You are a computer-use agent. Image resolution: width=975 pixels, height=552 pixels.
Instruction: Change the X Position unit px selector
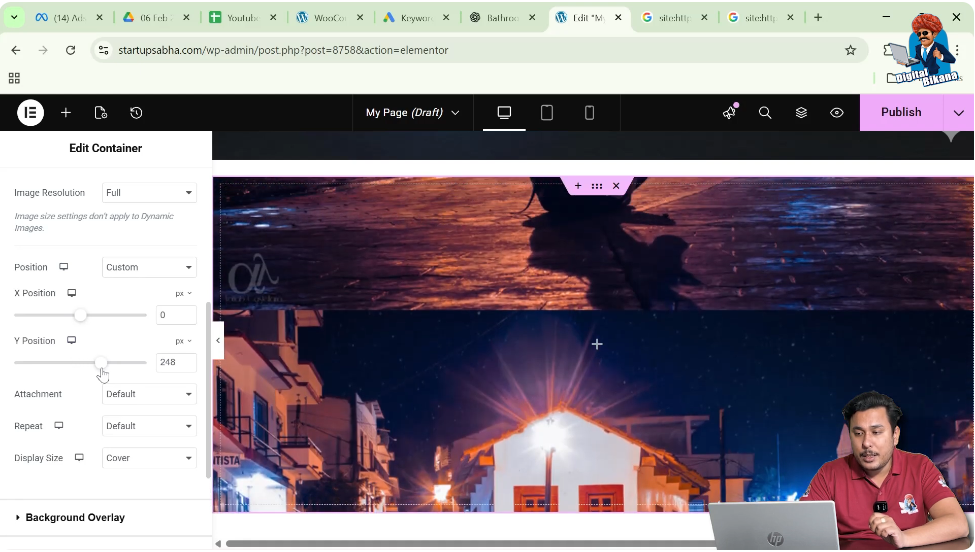(x=183, y=293)
